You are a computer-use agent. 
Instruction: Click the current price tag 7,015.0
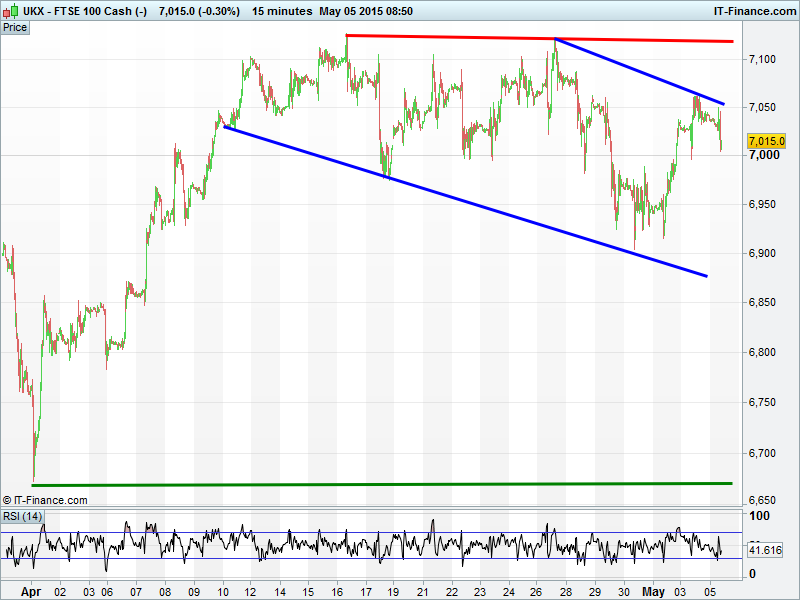coord(766,141)
